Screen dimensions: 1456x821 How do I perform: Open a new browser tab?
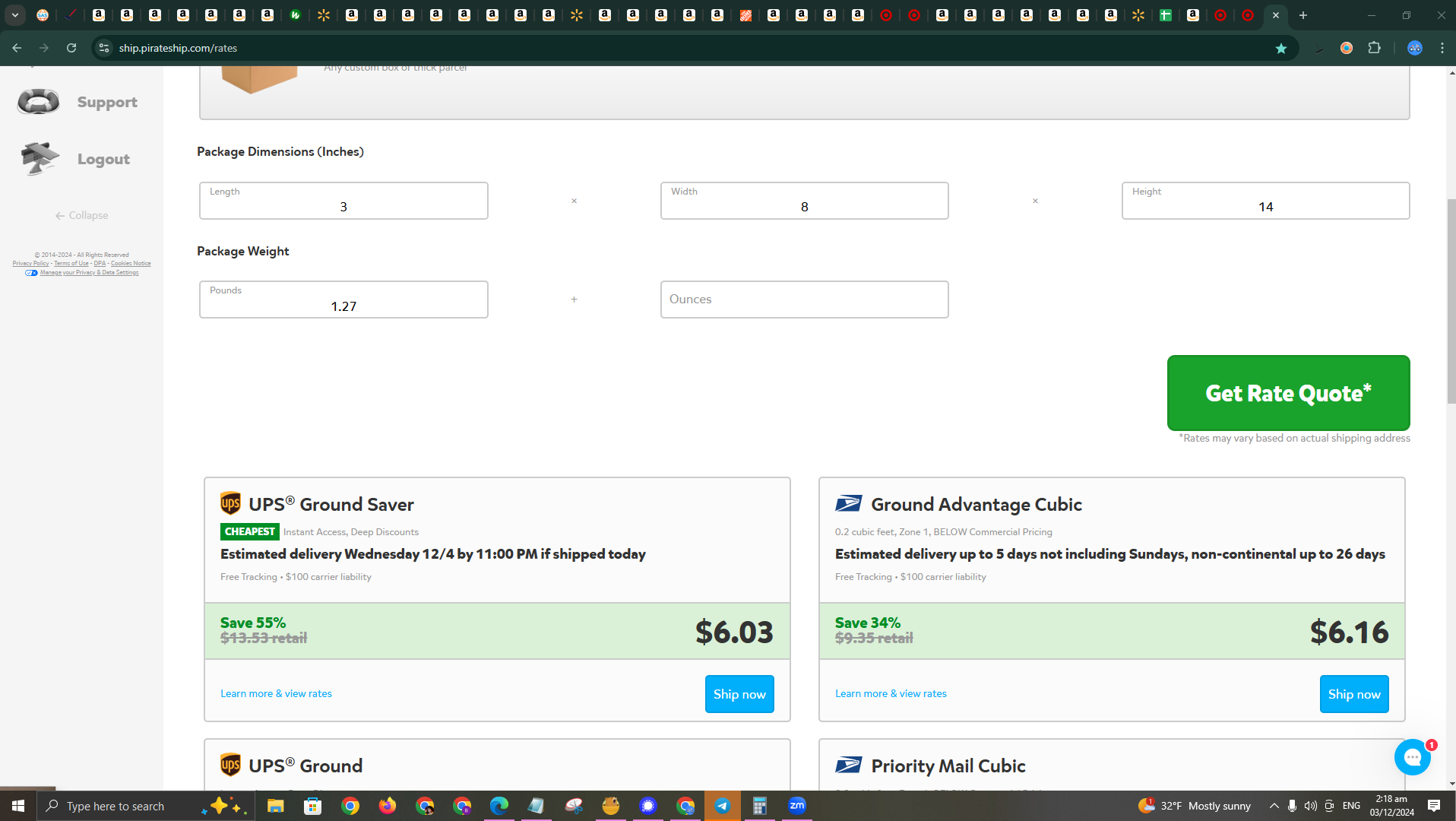(1303, 15)
